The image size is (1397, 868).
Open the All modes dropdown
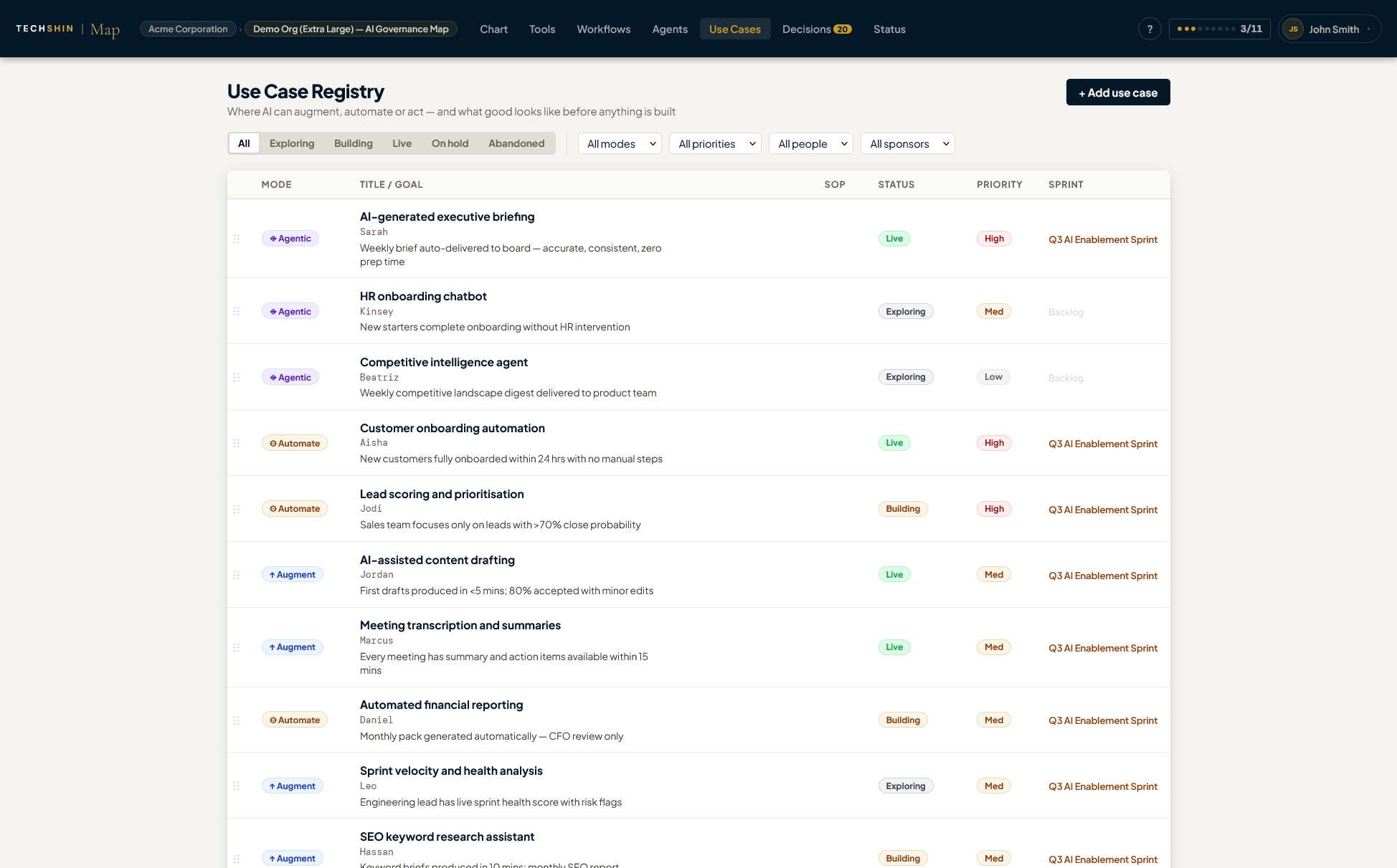620,143
